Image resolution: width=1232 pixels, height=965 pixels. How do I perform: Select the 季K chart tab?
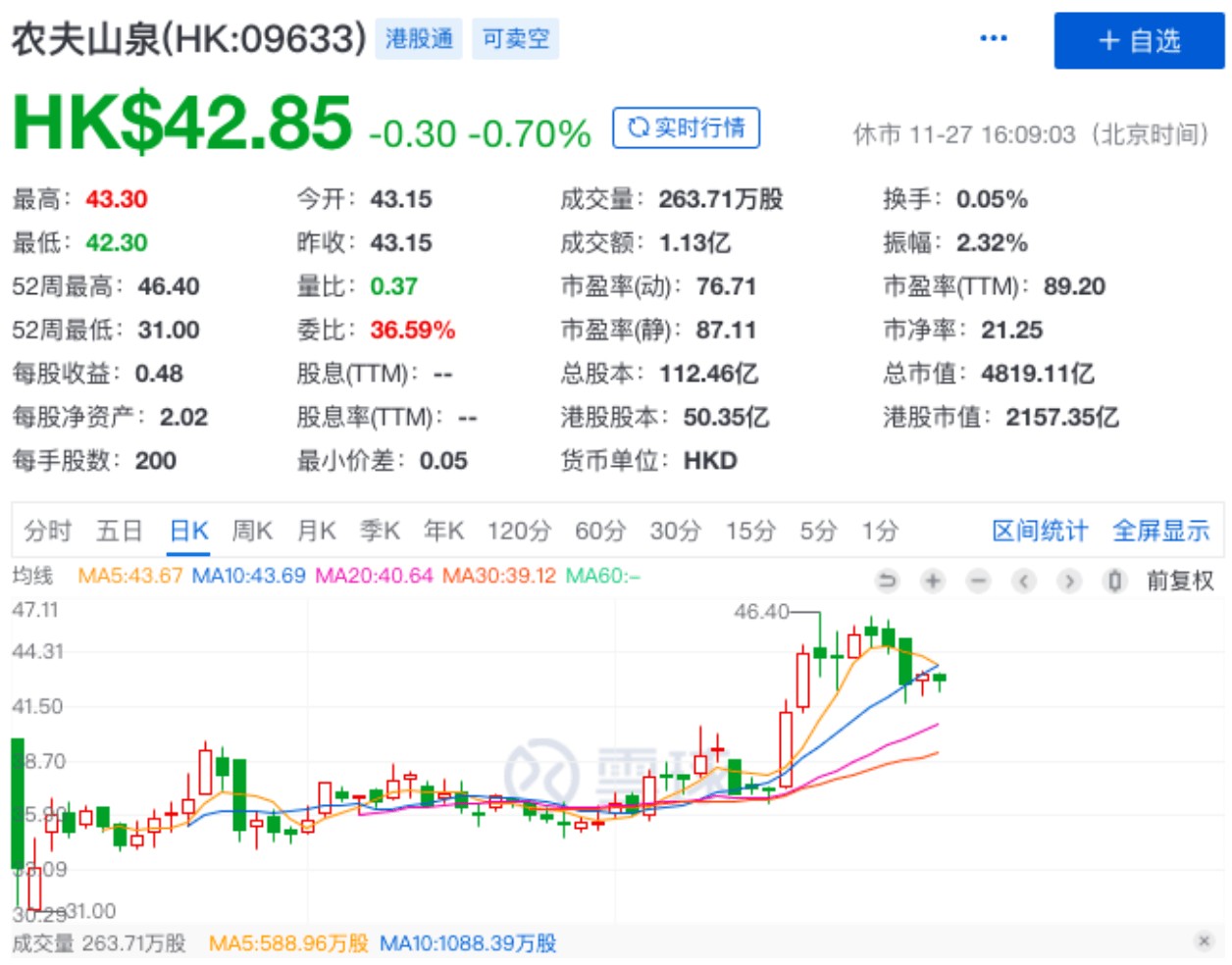pyautogui.click(x=380, y=532)
